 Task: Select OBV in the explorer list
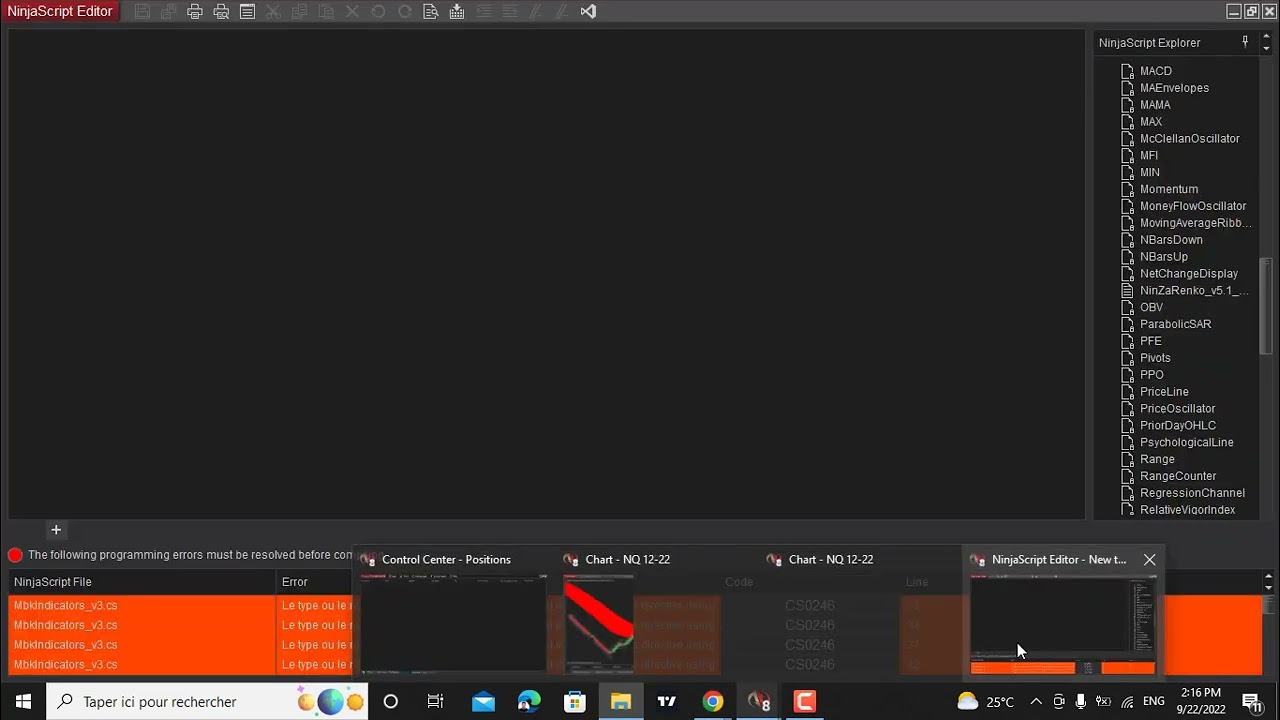coord(1151,308)
